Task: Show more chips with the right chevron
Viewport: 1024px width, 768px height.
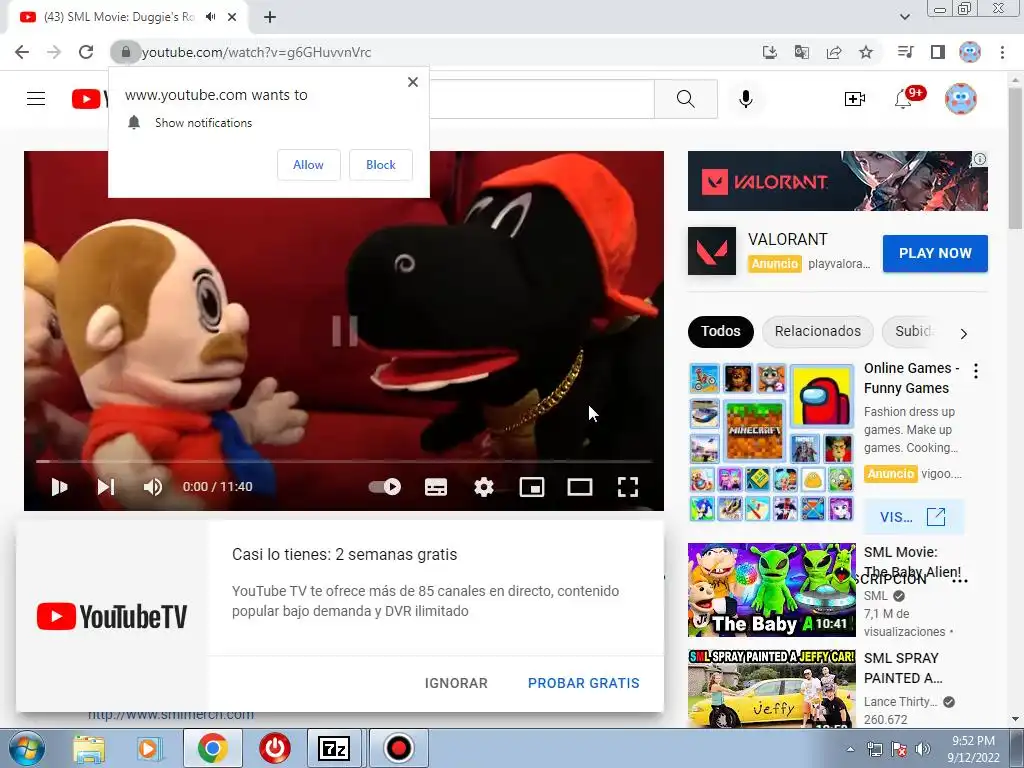Action: pyautogui.click(x=963, y=334)
